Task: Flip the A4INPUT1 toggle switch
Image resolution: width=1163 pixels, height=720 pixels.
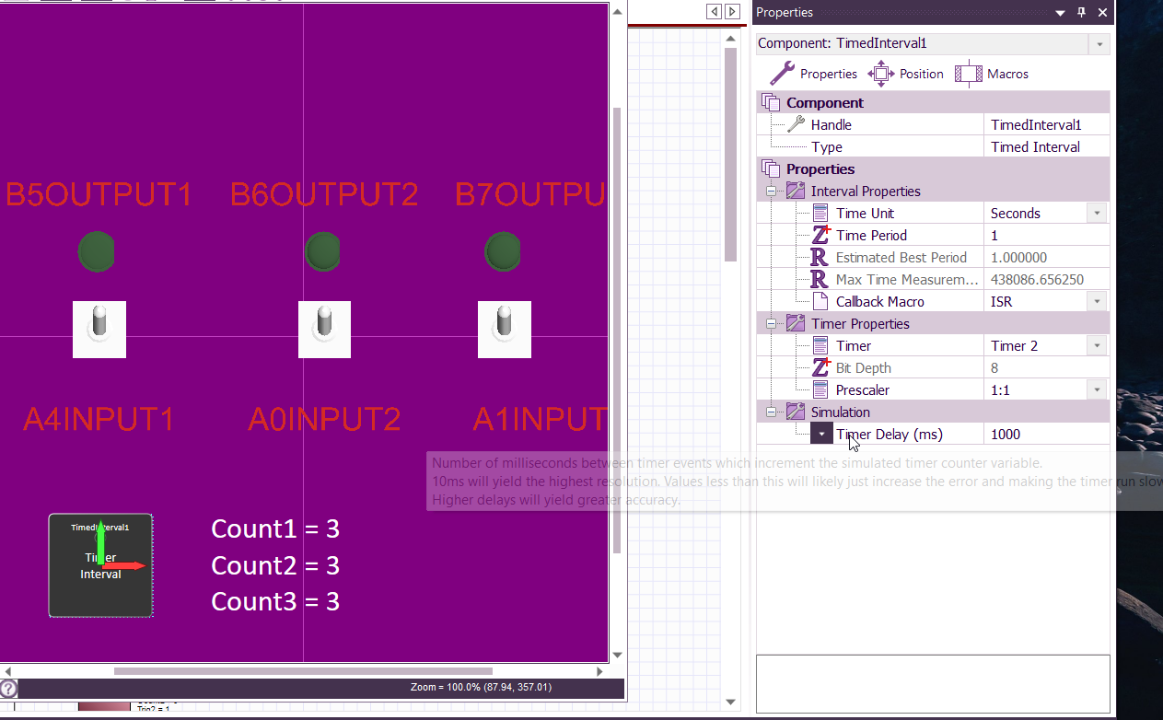Action: pyautogui.click(x=98, y=329)
